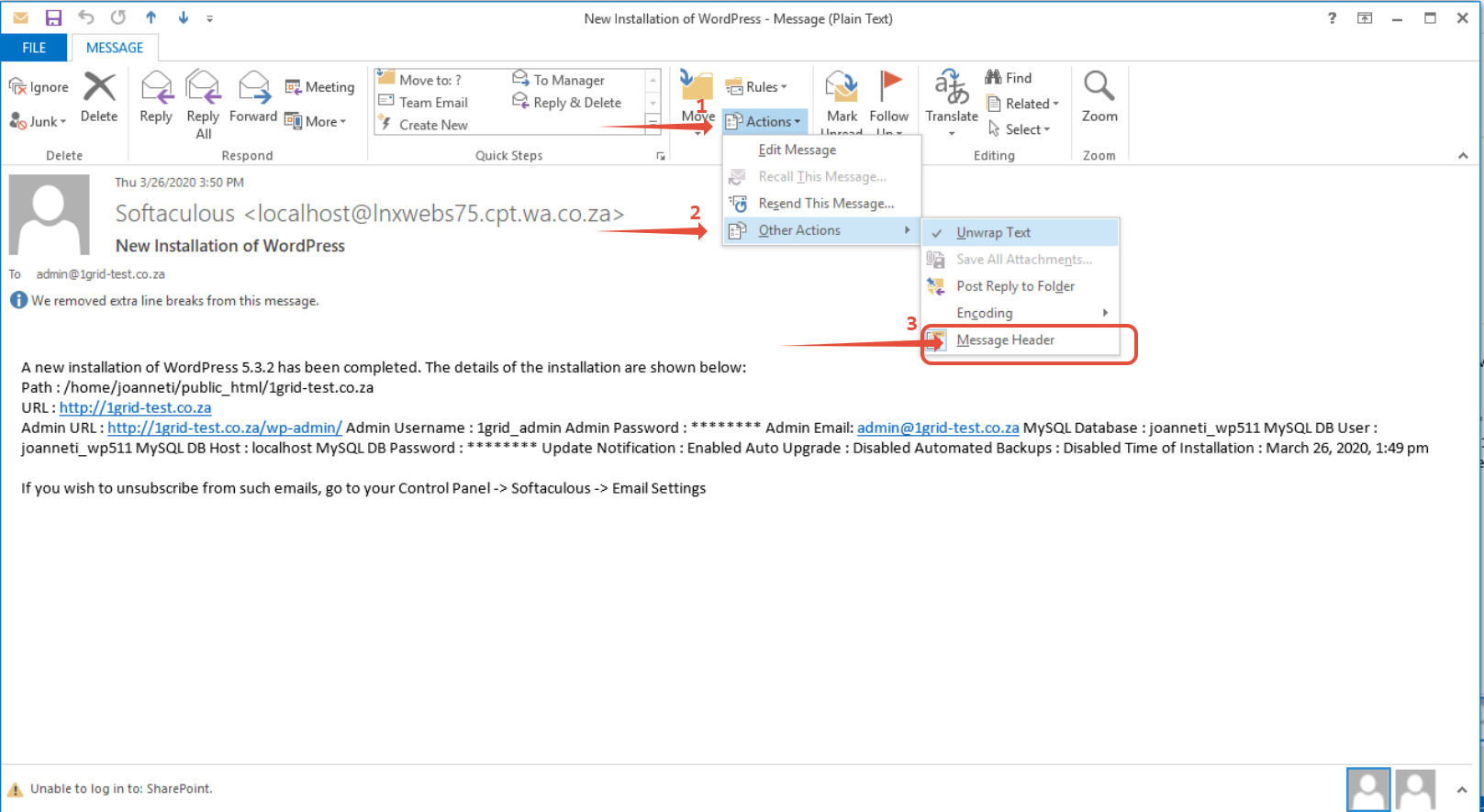
Task: Open the FILE tab
Action: [34, 48]
